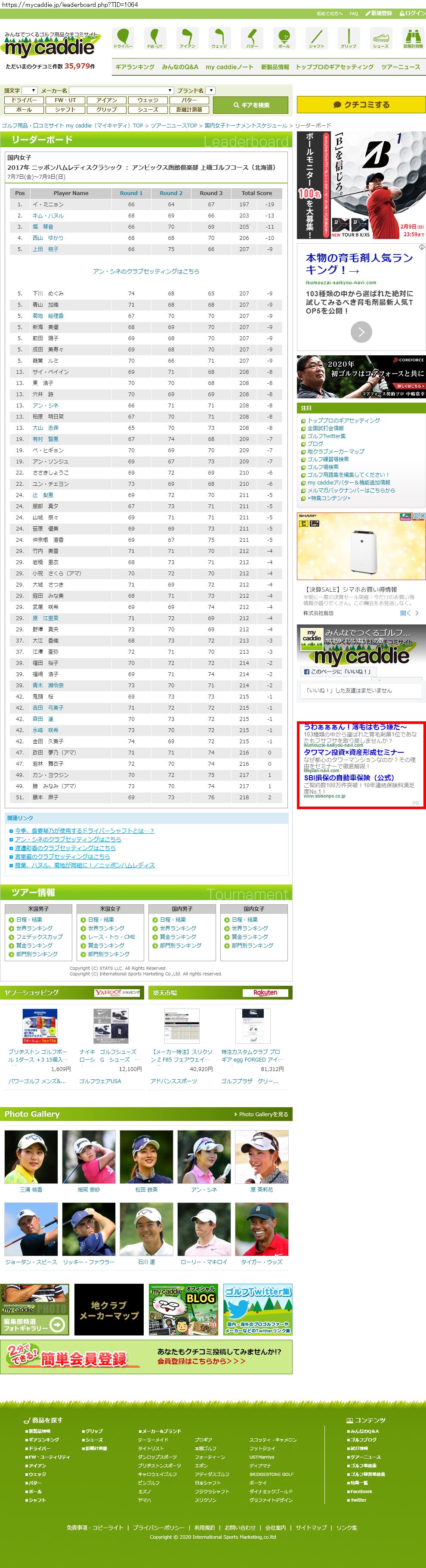
Task: Open the アイアン (iron) category icon
Action: pos(188,38)
